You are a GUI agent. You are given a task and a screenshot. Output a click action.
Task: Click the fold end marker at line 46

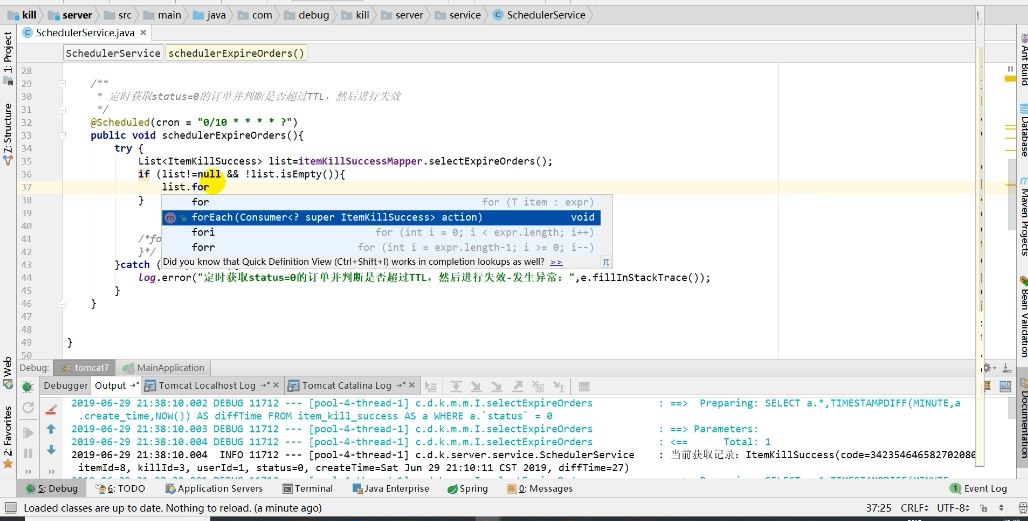click(x=62, y=303)
